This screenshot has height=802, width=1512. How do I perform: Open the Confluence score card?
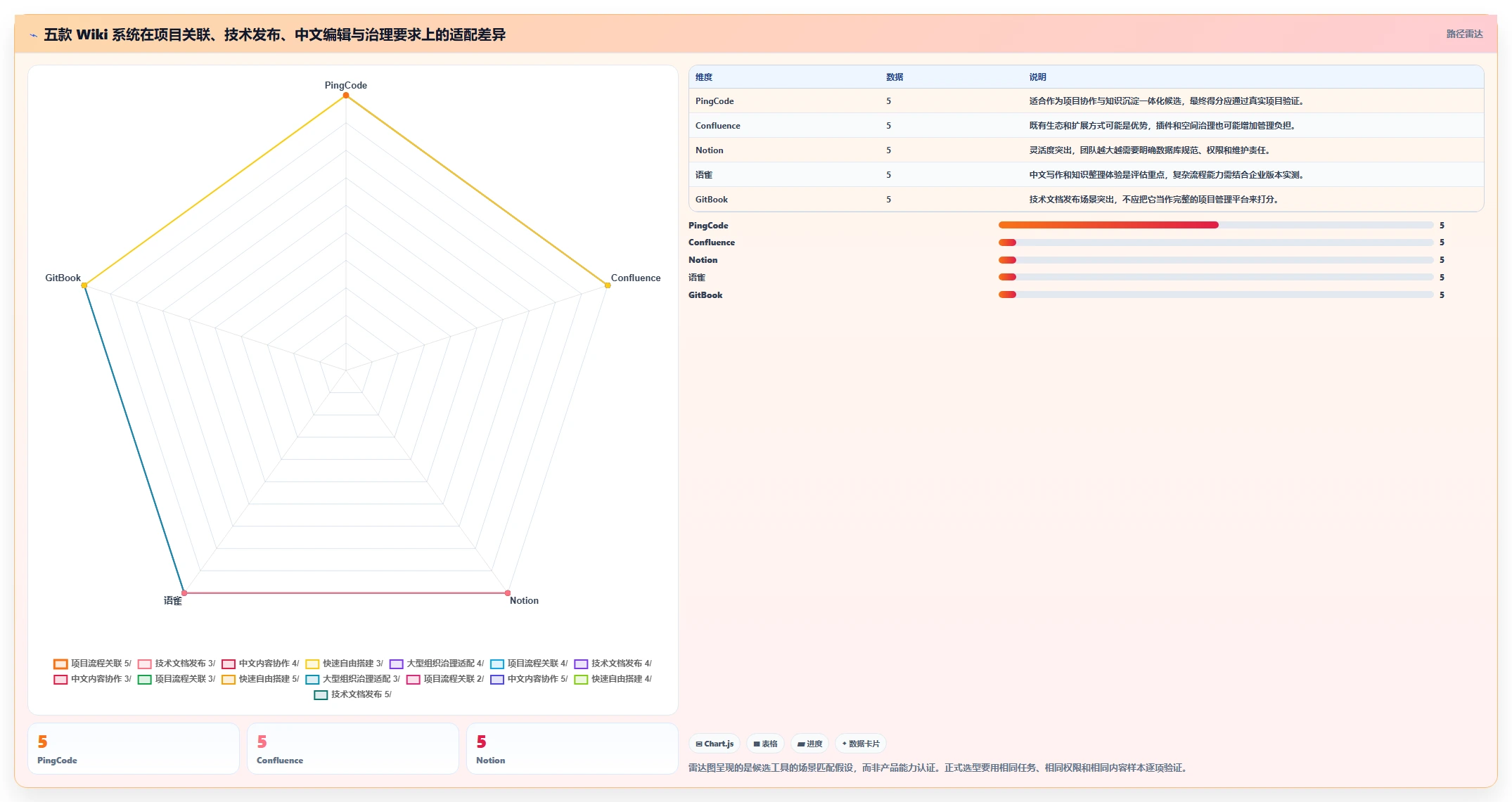click(353, 749)
